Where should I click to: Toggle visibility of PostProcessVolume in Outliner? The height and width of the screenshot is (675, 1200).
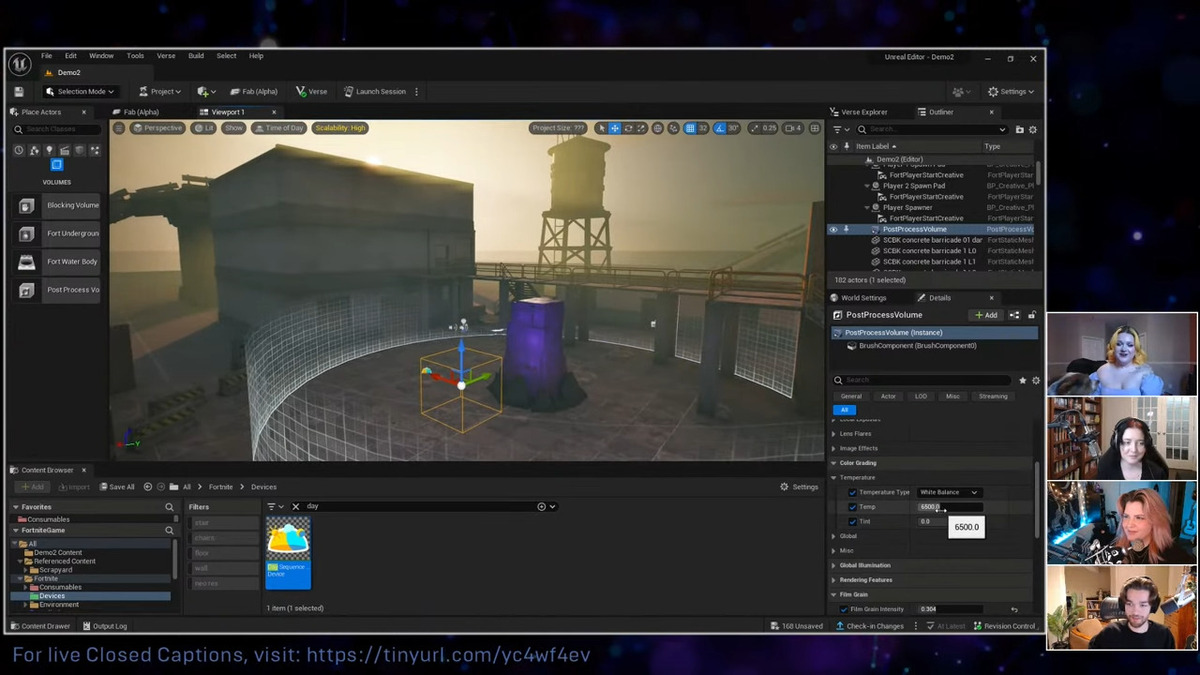pyautogui.click(x=833, y=229)
